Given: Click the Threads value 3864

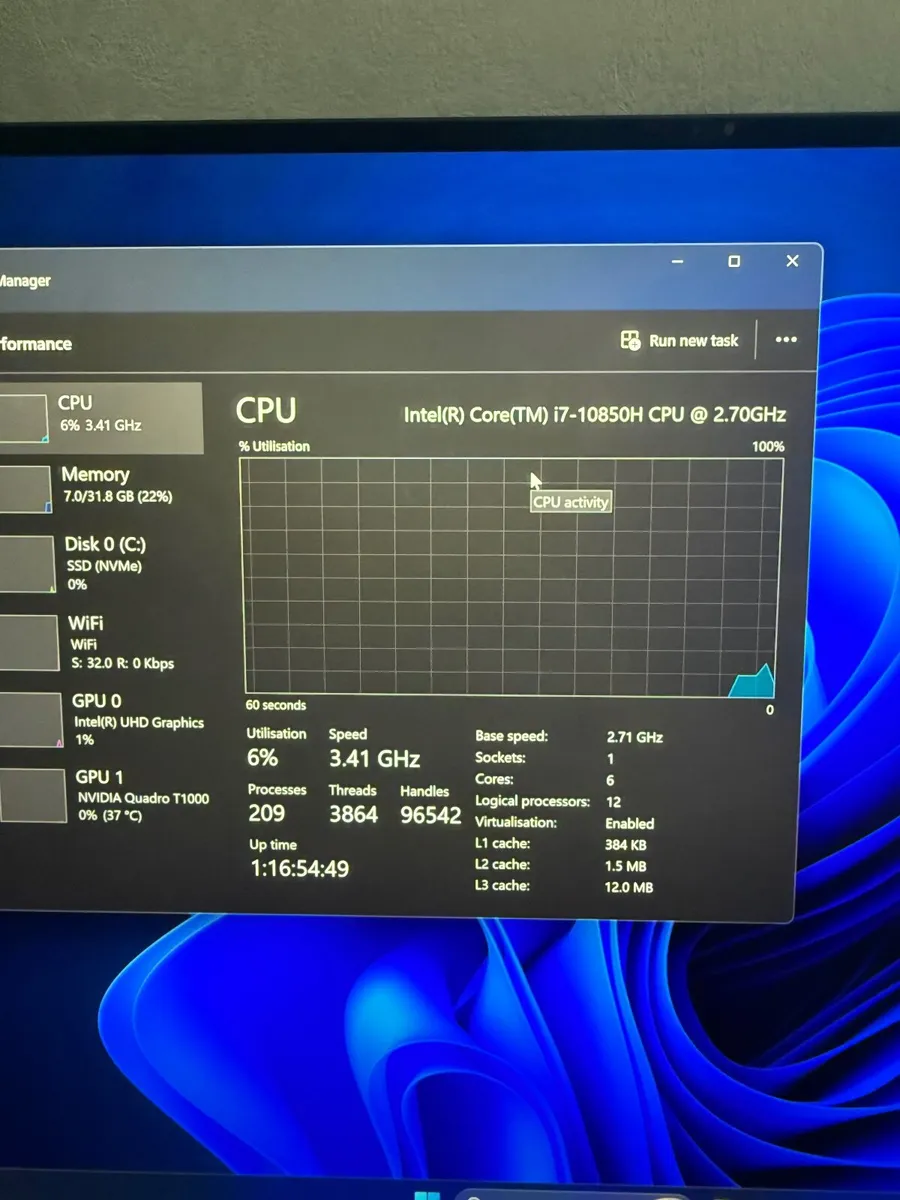Looking at the screenshot, I should (353, 814).
